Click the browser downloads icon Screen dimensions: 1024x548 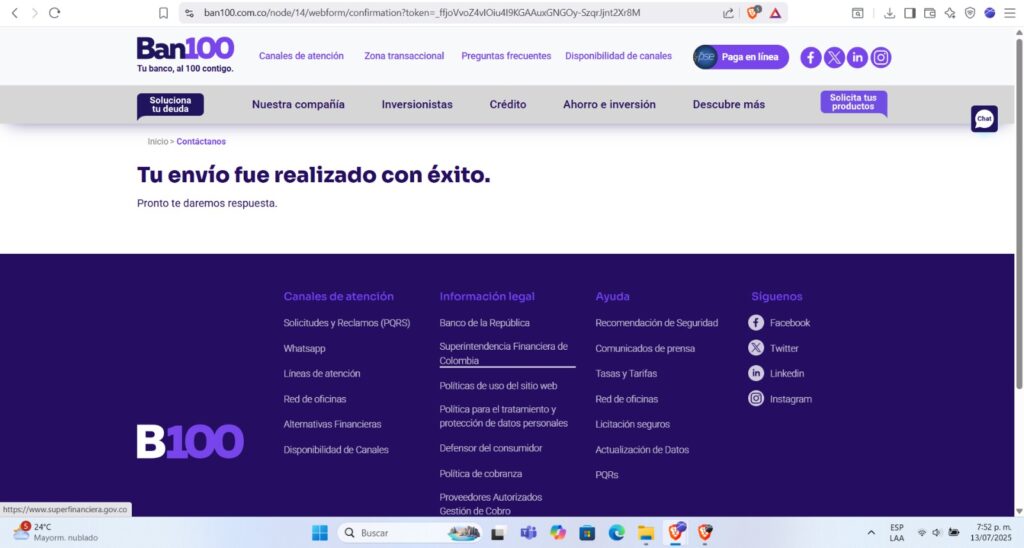pyautogui.click(x=889, y=13)
